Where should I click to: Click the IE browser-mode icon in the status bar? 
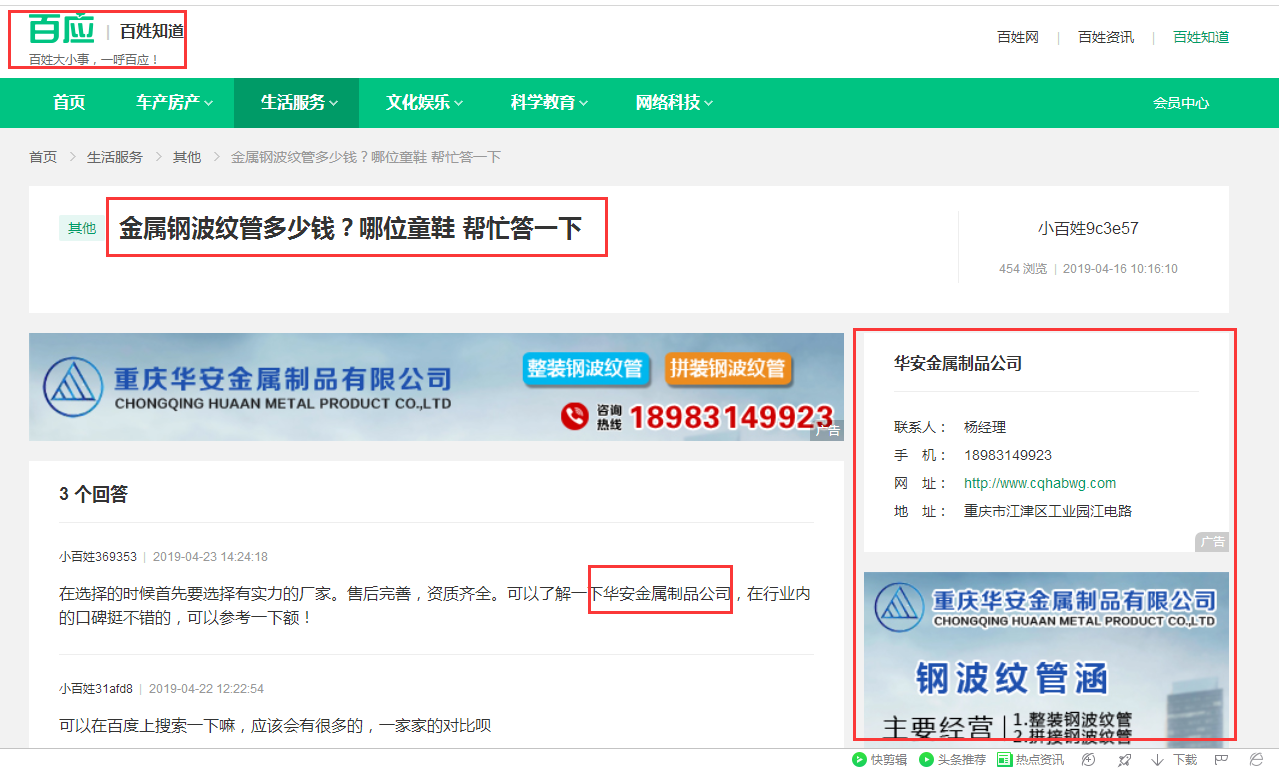tap(1256, 760)
